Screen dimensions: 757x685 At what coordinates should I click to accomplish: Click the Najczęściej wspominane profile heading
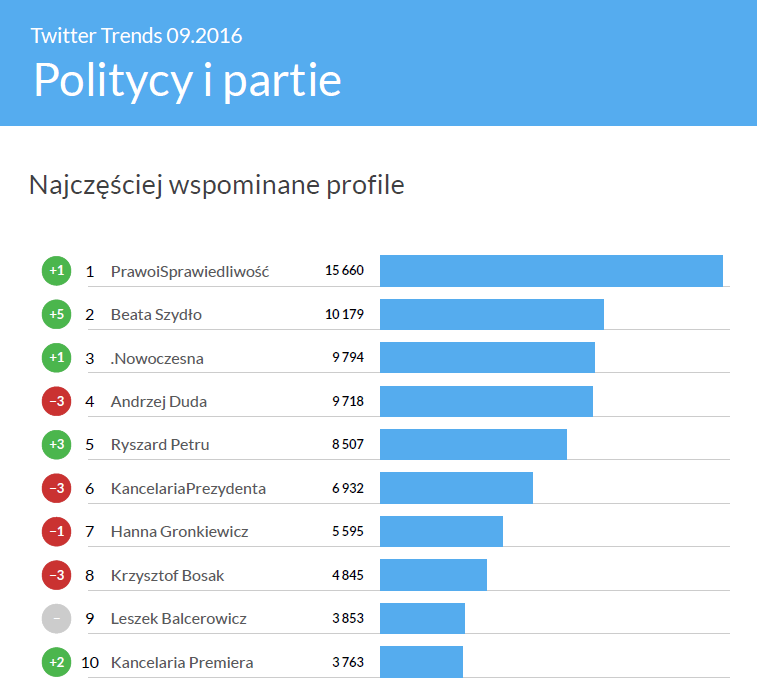[217, 186]
